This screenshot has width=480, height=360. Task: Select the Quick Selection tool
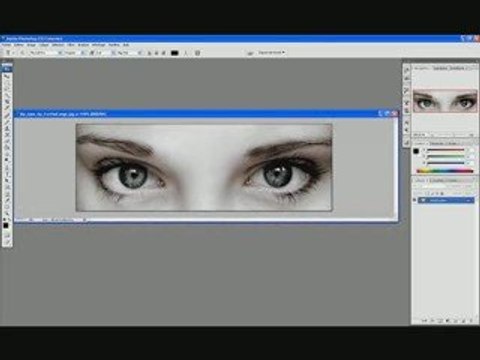pos(7,95)
